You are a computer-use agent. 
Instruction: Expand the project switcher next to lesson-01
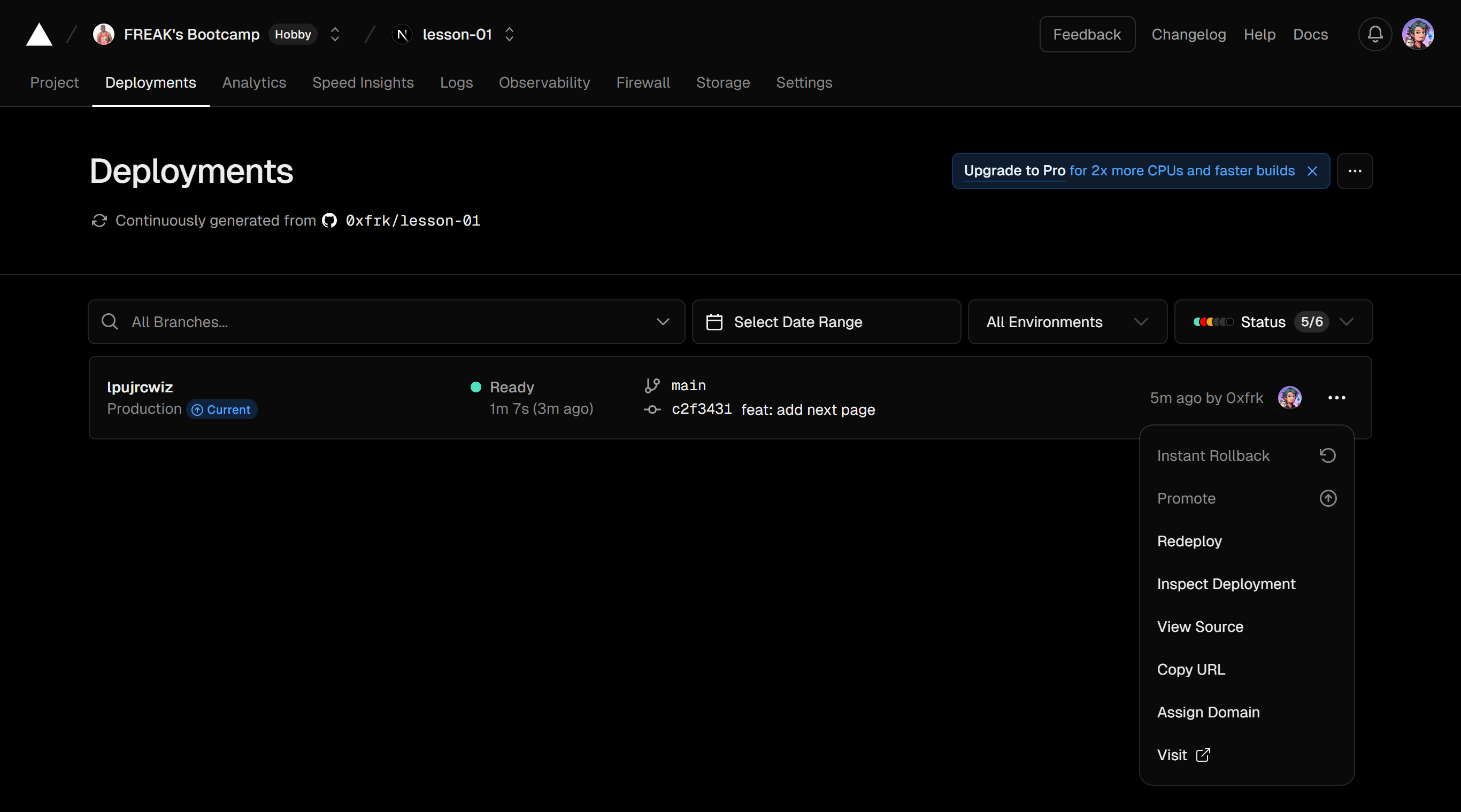click(x=509, y=35)
